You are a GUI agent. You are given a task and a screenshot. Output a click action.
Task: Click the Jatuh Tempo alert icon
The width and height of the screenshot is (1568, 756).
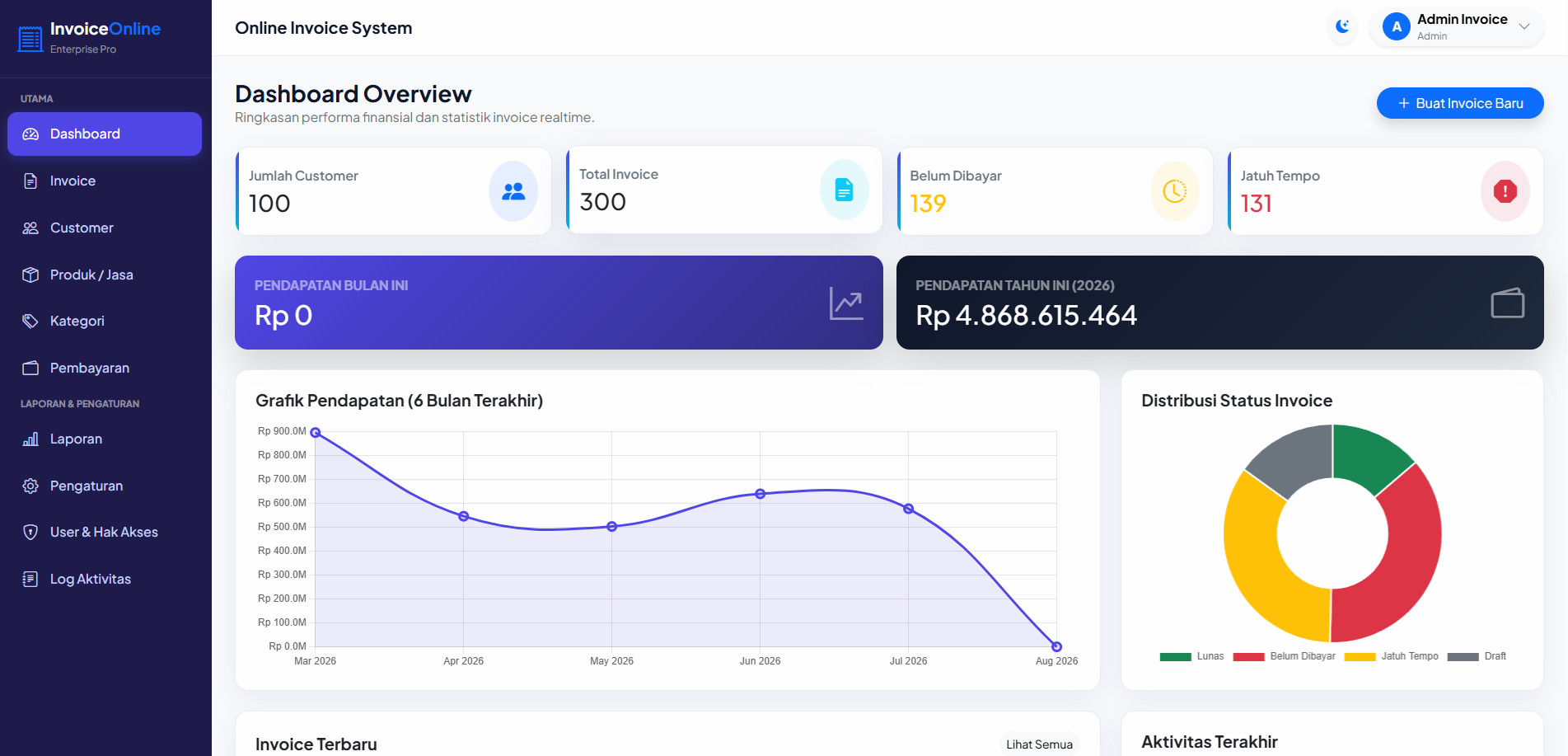[x=1505, y=191]
